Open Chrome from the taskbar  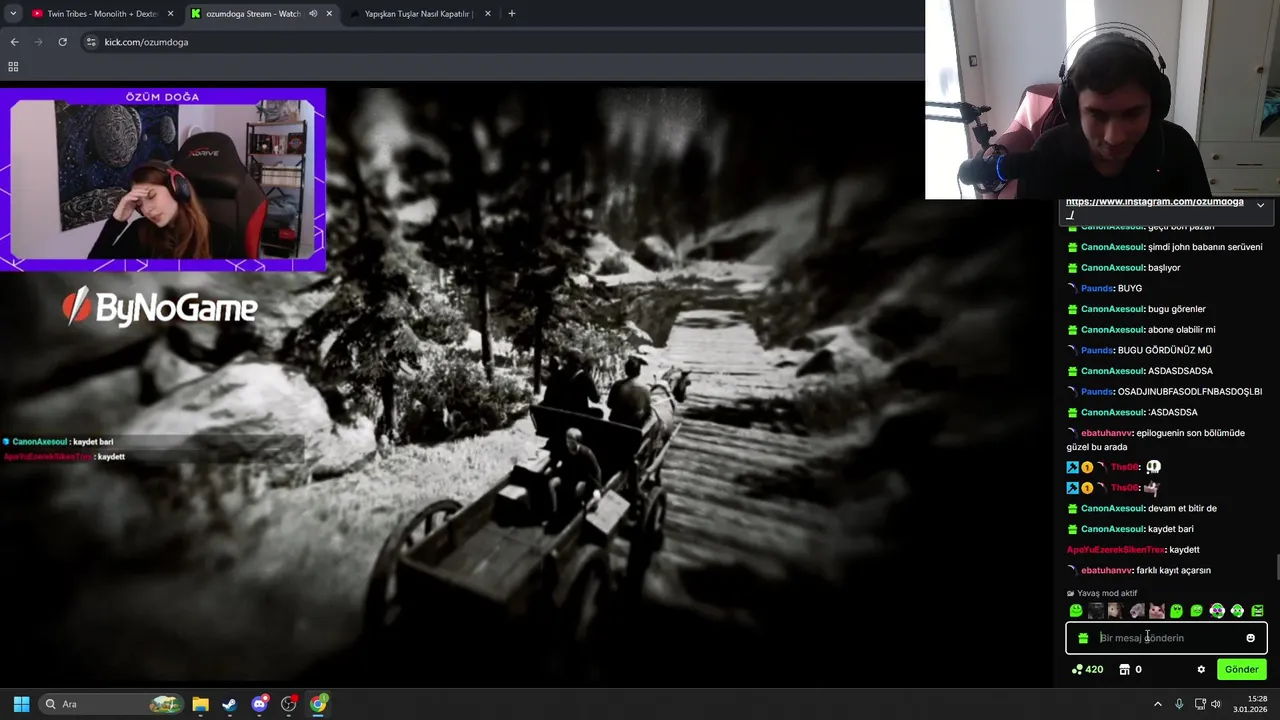[x=318, y=704]
